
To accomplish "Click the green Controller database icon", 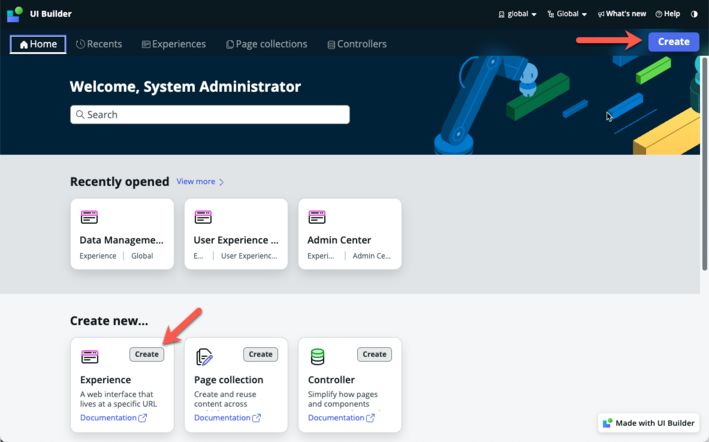I will pos(317,357).
